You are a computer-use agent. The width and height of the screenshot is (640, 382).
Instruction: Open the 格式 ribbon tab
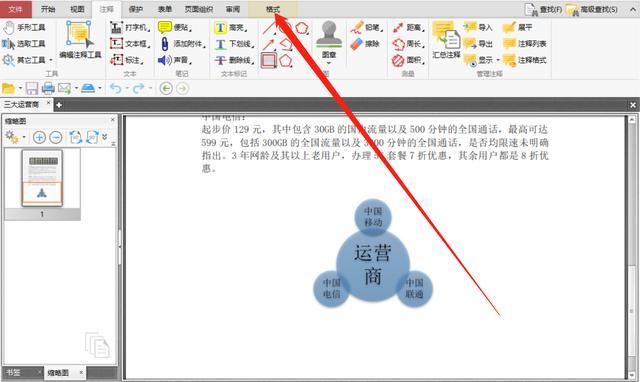[x=273, y=9]
